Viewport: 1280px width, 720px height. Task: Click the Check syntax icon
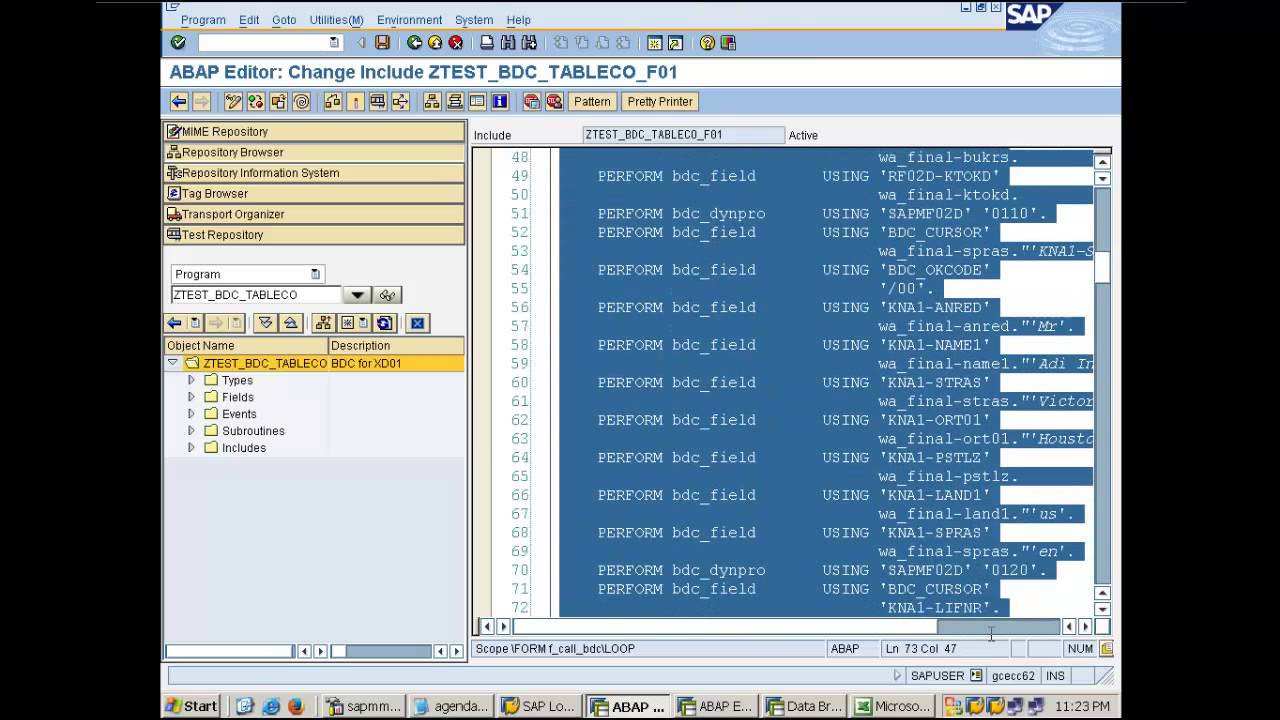point(332,101)
